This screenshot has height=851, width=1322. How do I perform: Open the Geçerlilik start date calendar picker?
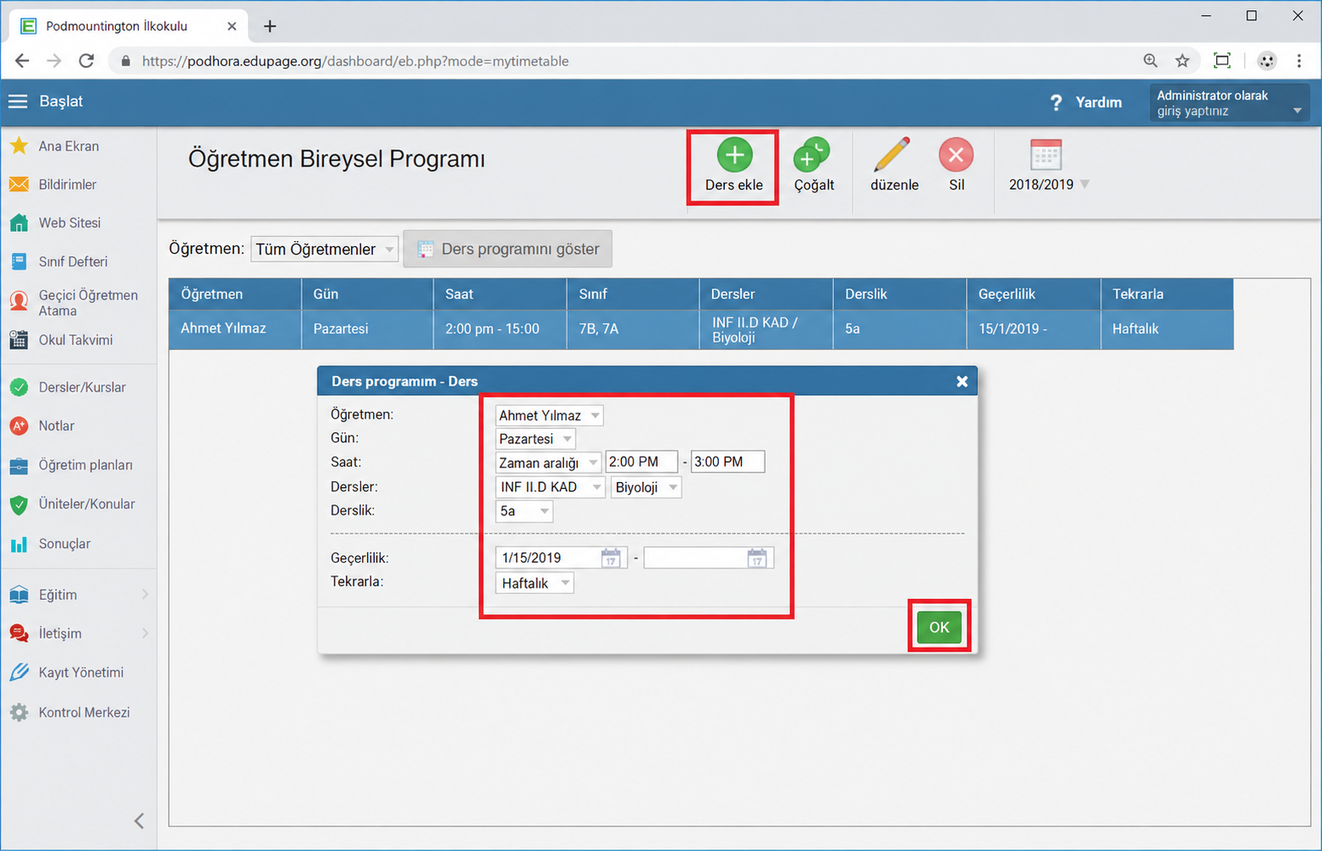(611, 558)
